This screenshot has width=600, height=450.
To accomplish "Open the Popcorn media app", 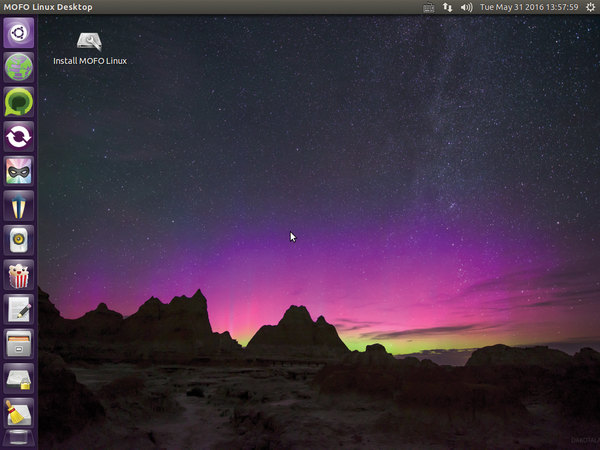I will click(19, 275).
